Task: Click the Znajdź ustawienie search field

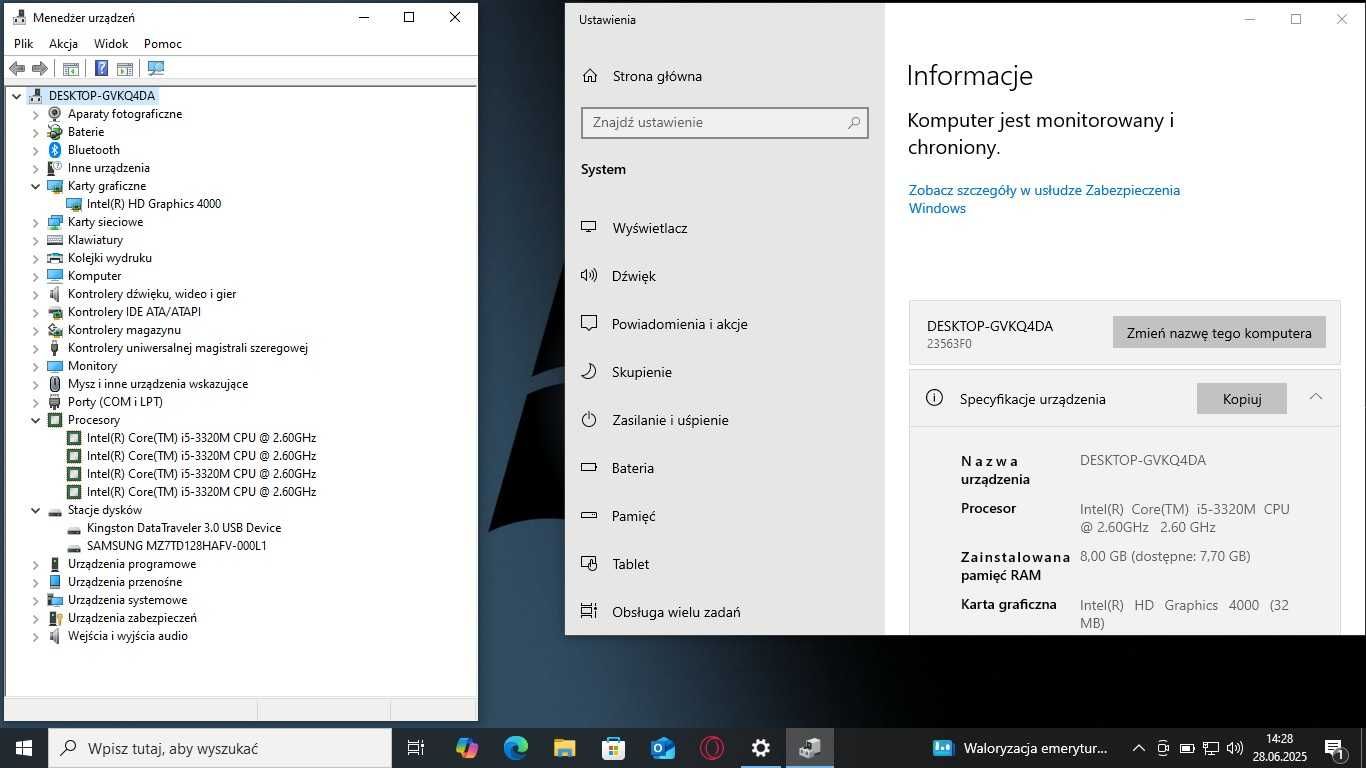Action: (x=725, y=123)
